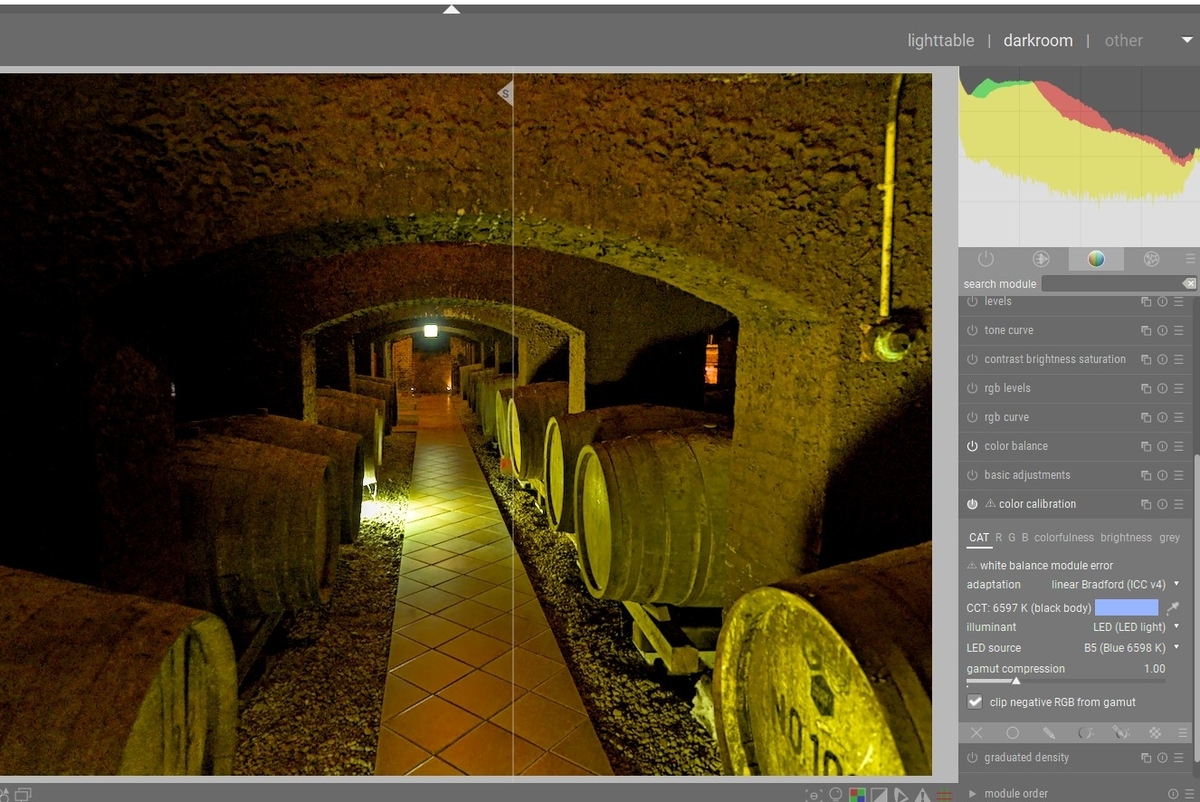Screen dimensions: 1200x802
Task: Switch to the R channel tab
Action: [999, 538]
